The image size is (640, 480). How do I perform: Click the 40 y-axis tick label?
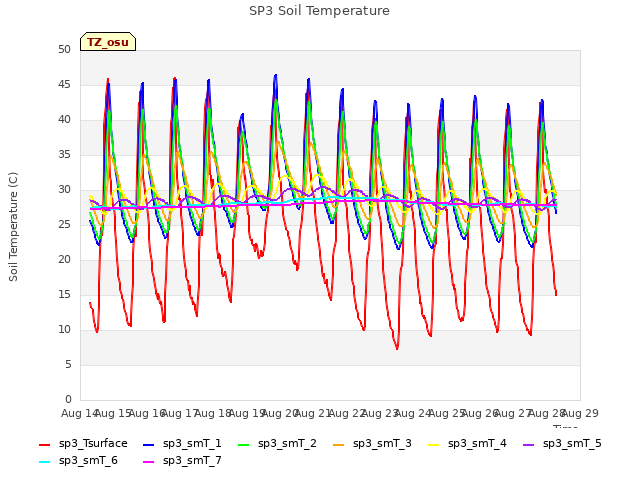pos(64,120)
